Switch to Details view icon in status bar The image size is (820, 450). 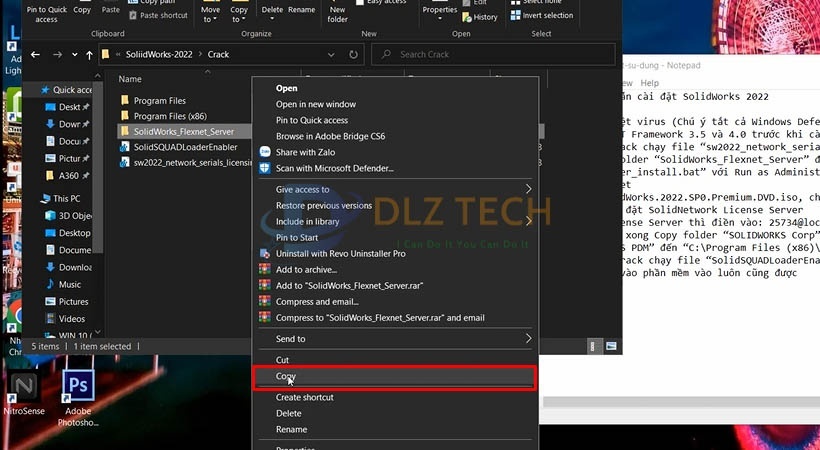point(593,346)
